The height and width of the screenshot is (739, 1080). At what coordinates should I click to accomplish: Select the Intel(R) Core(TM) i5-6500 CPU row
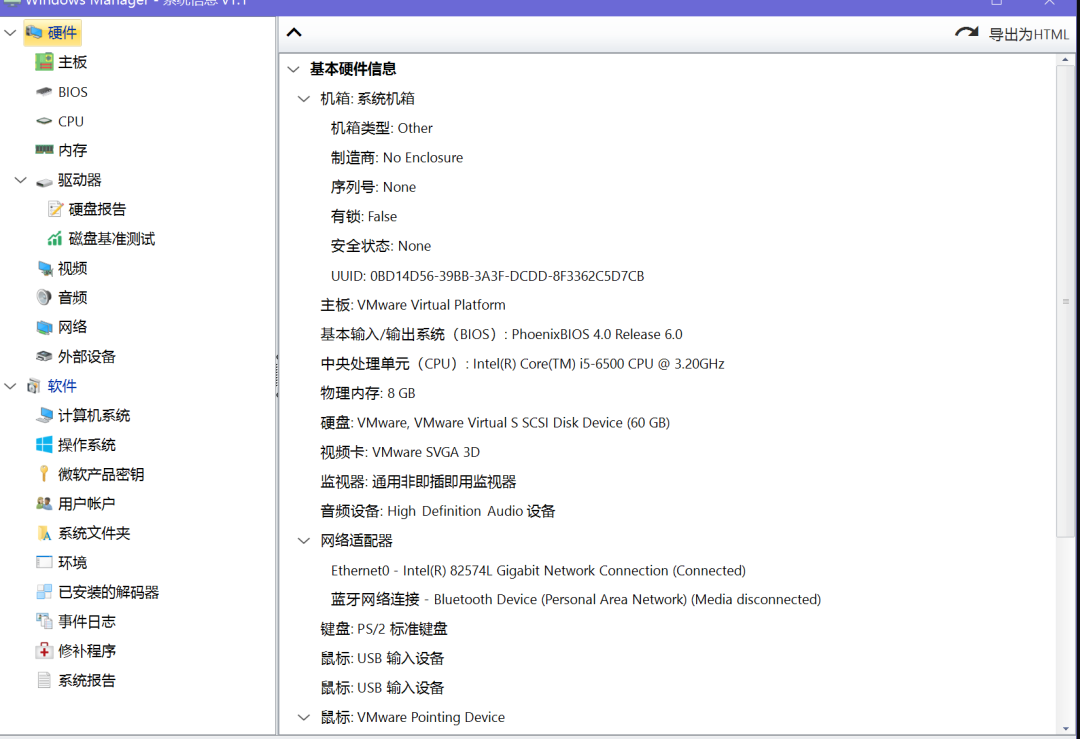click(522, 364)
